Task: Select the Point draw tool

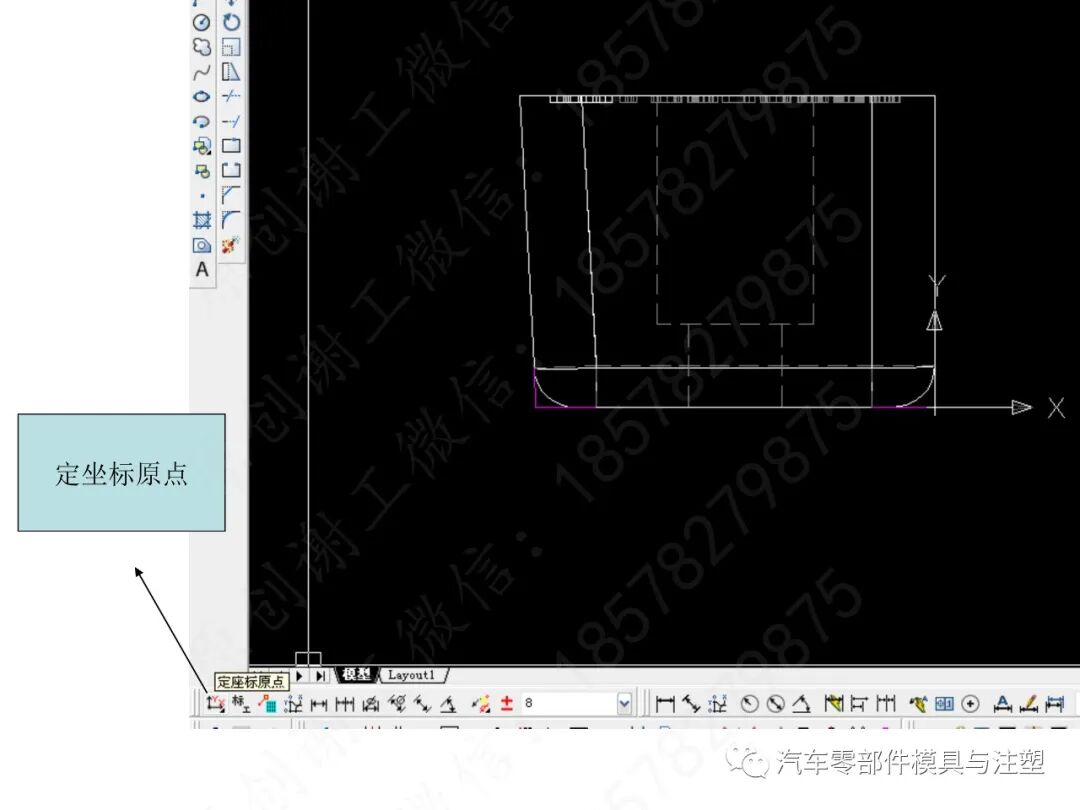Action: tap(201, 196)
